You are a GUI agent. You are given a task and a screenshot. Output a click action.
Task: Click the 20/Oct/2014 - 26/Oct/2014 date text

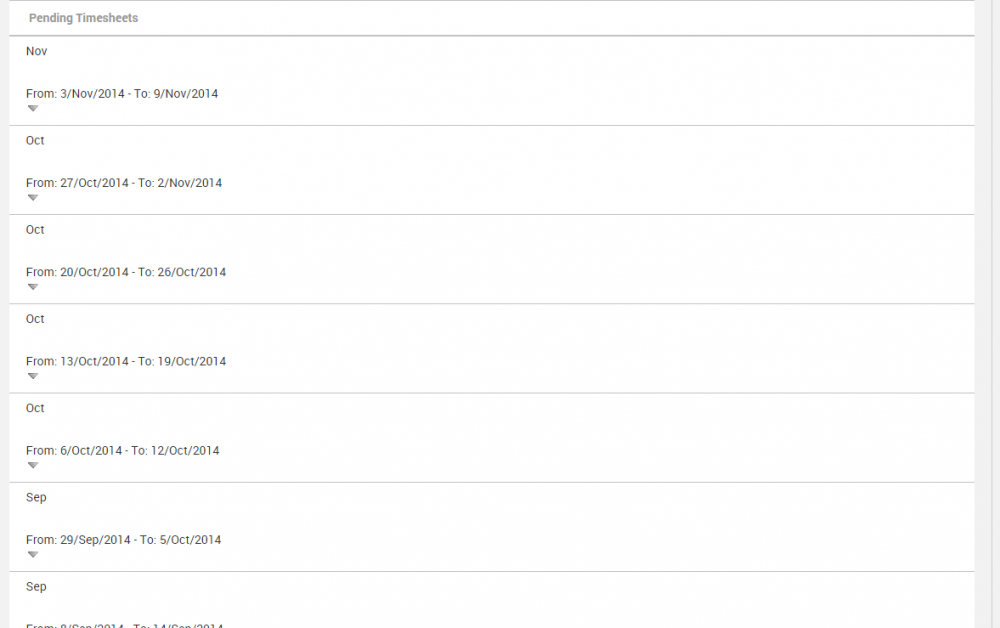pos(126,272)
